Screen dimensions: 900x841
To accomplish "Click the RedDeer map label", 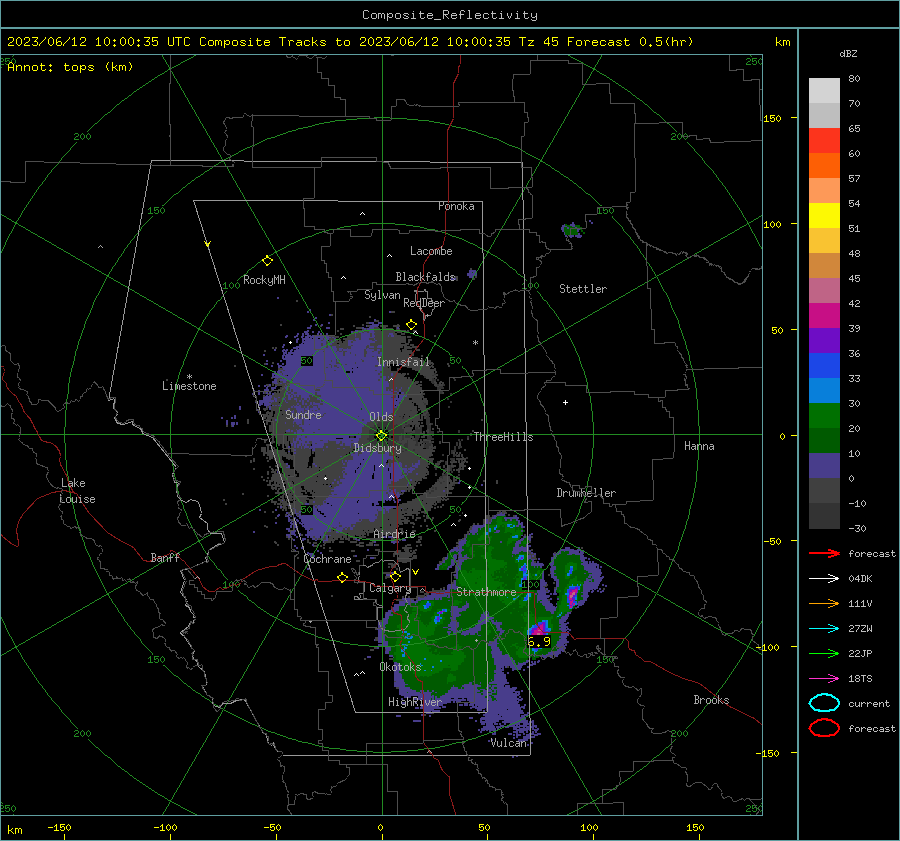I will (x=424, y=303).
